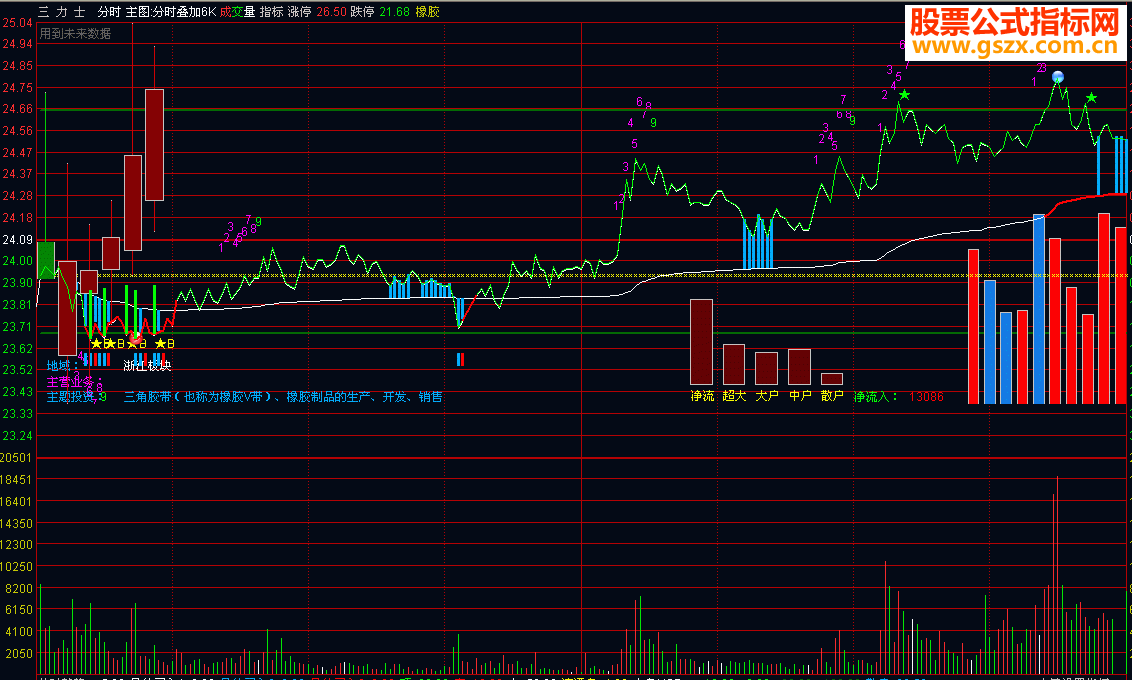Click the 超大 order bar

[734, 364]
